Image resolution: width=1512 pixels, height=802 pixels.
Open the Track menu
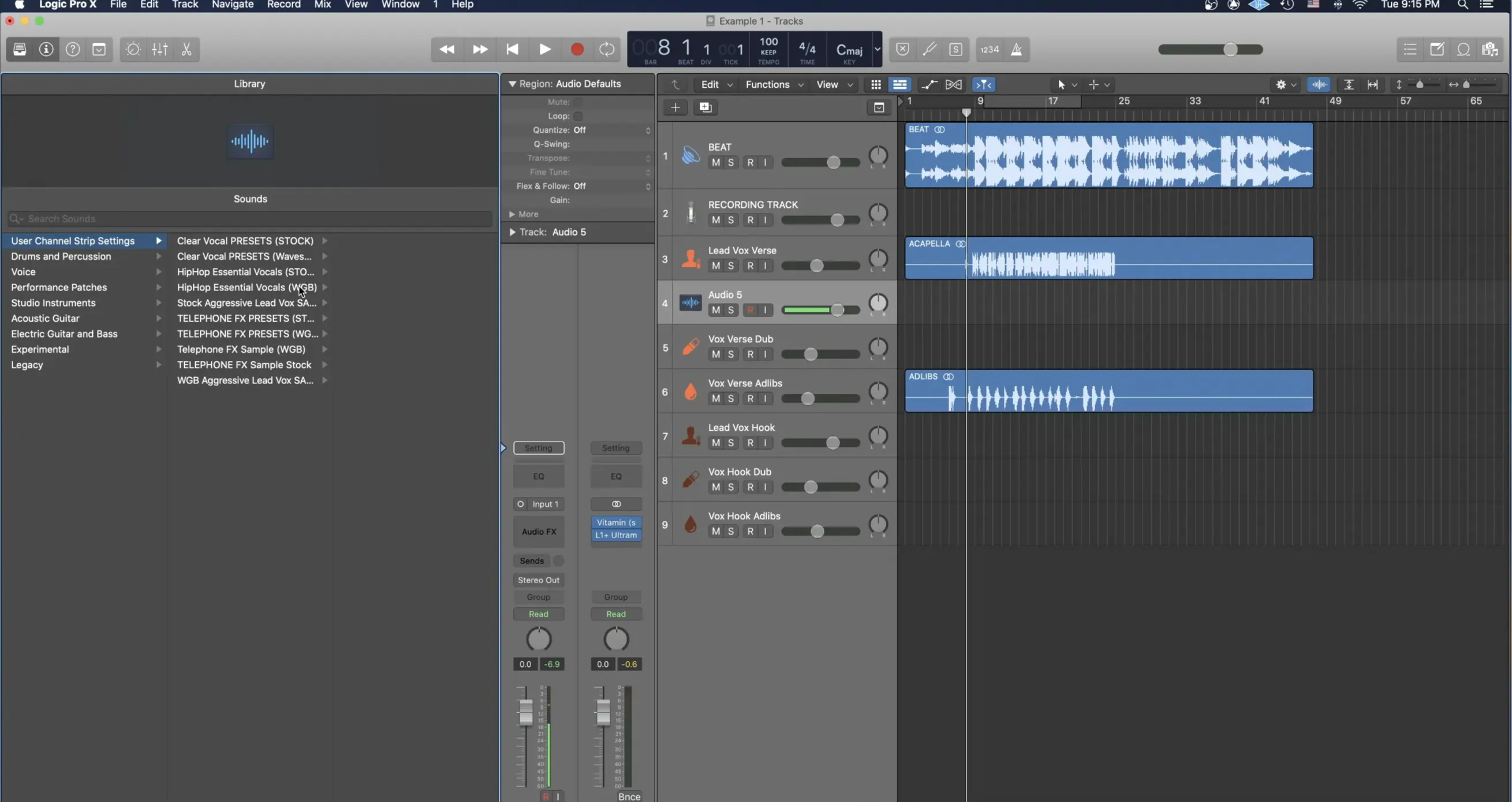(x=185, y=5)
